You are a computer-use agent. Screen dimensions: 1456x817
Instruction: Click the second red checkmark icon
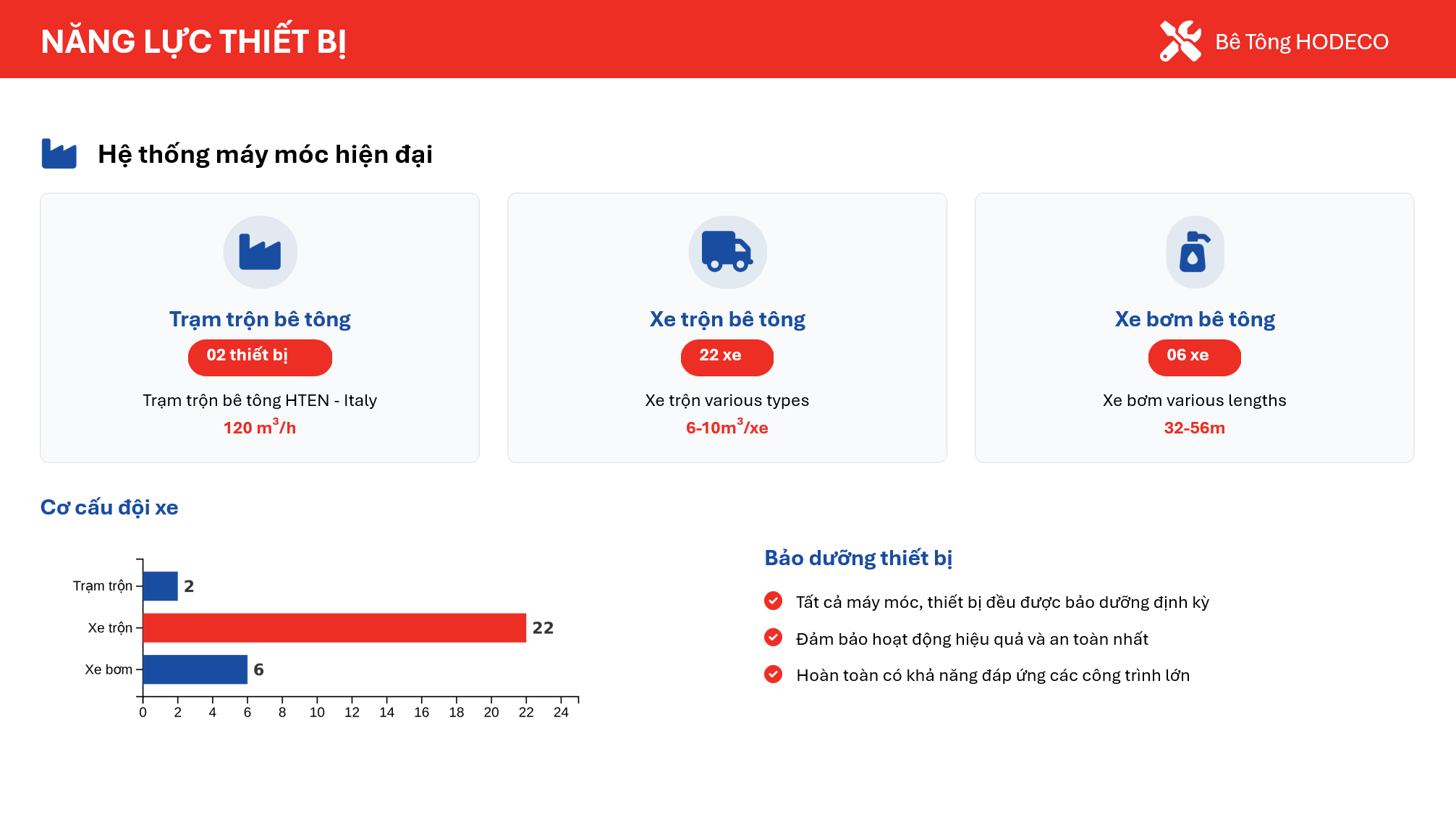[773, 638]
